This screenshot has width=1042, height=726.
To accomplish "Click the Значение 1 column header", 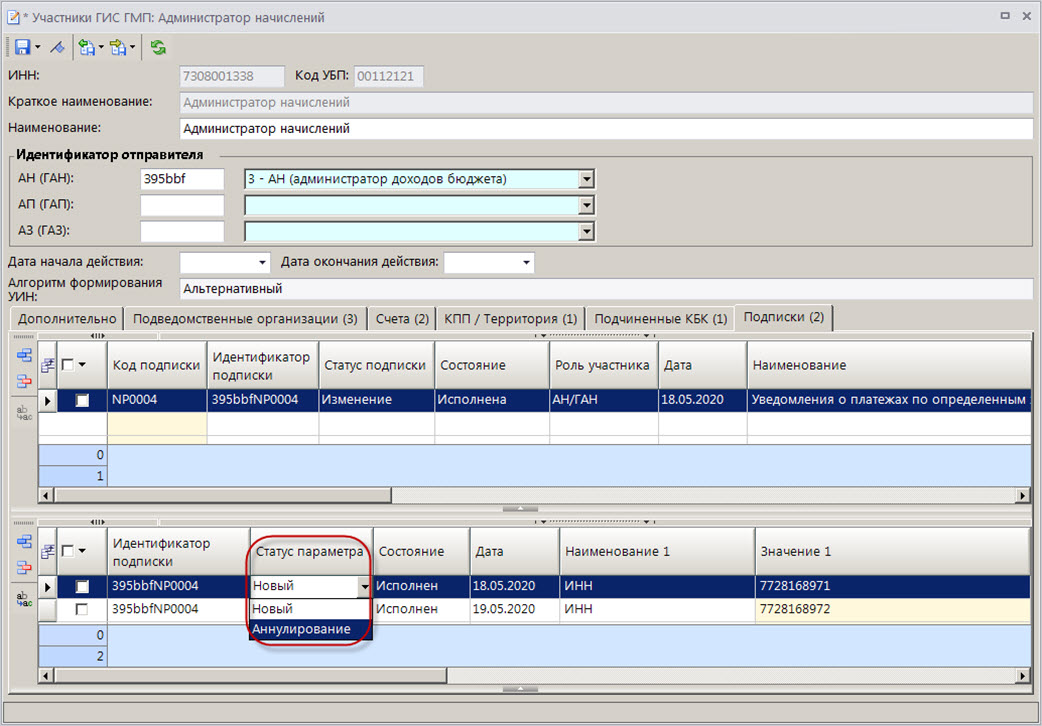I will (x=795, y=552).
